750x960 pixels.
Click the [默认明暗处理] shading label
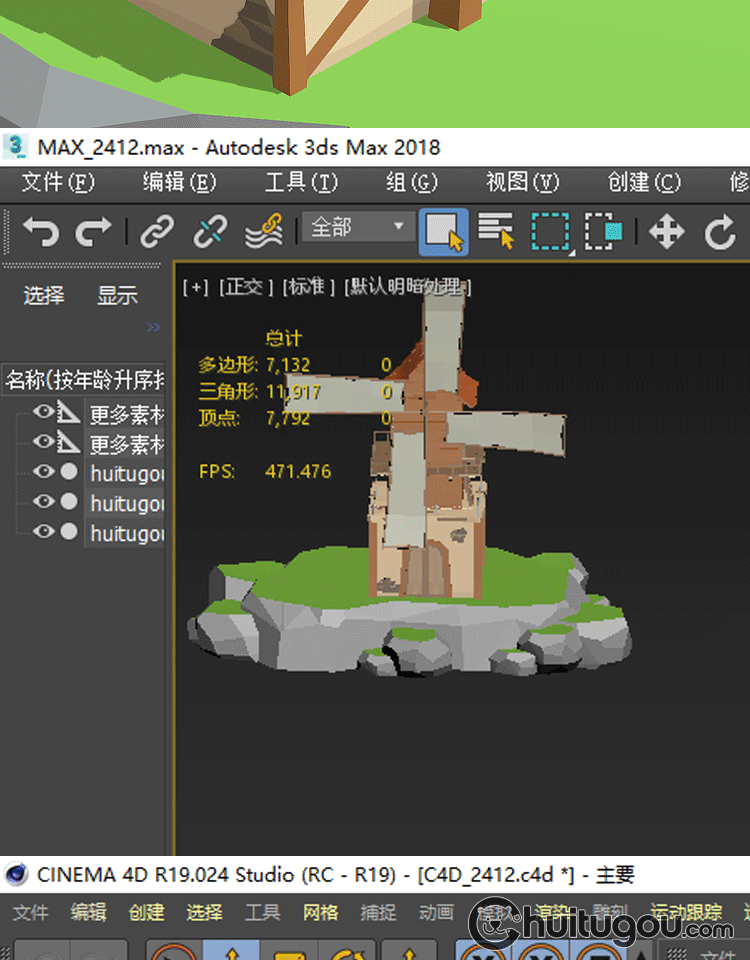tap(408, 287)
